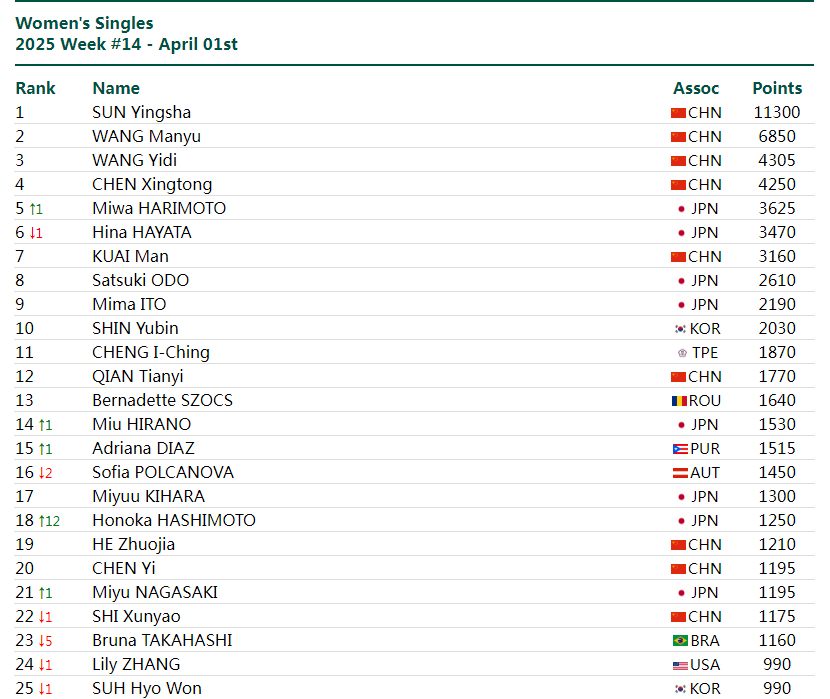Screen dimensions: 830x699
Task: Open the player name WANG Manyu
Action: pyautogui.click(x=146, y=137)
